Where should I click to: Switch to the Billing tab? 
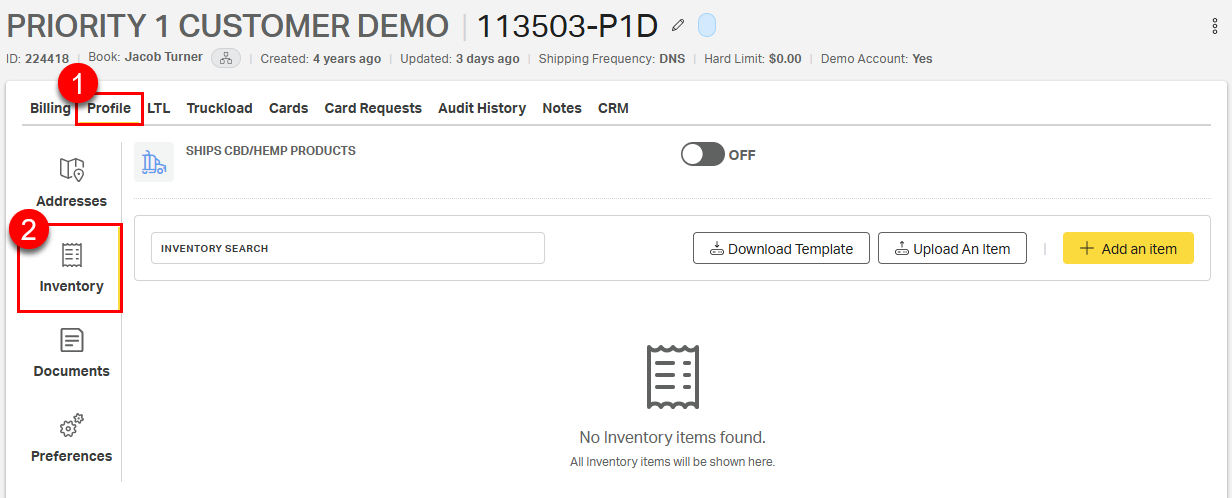50,108
